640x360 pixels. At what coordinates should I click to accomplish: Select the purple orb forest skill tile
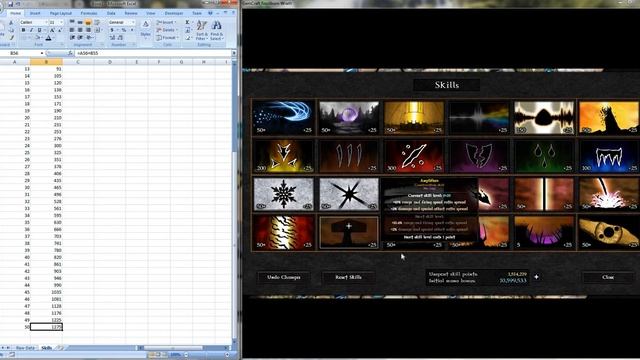tap(349, 118)
